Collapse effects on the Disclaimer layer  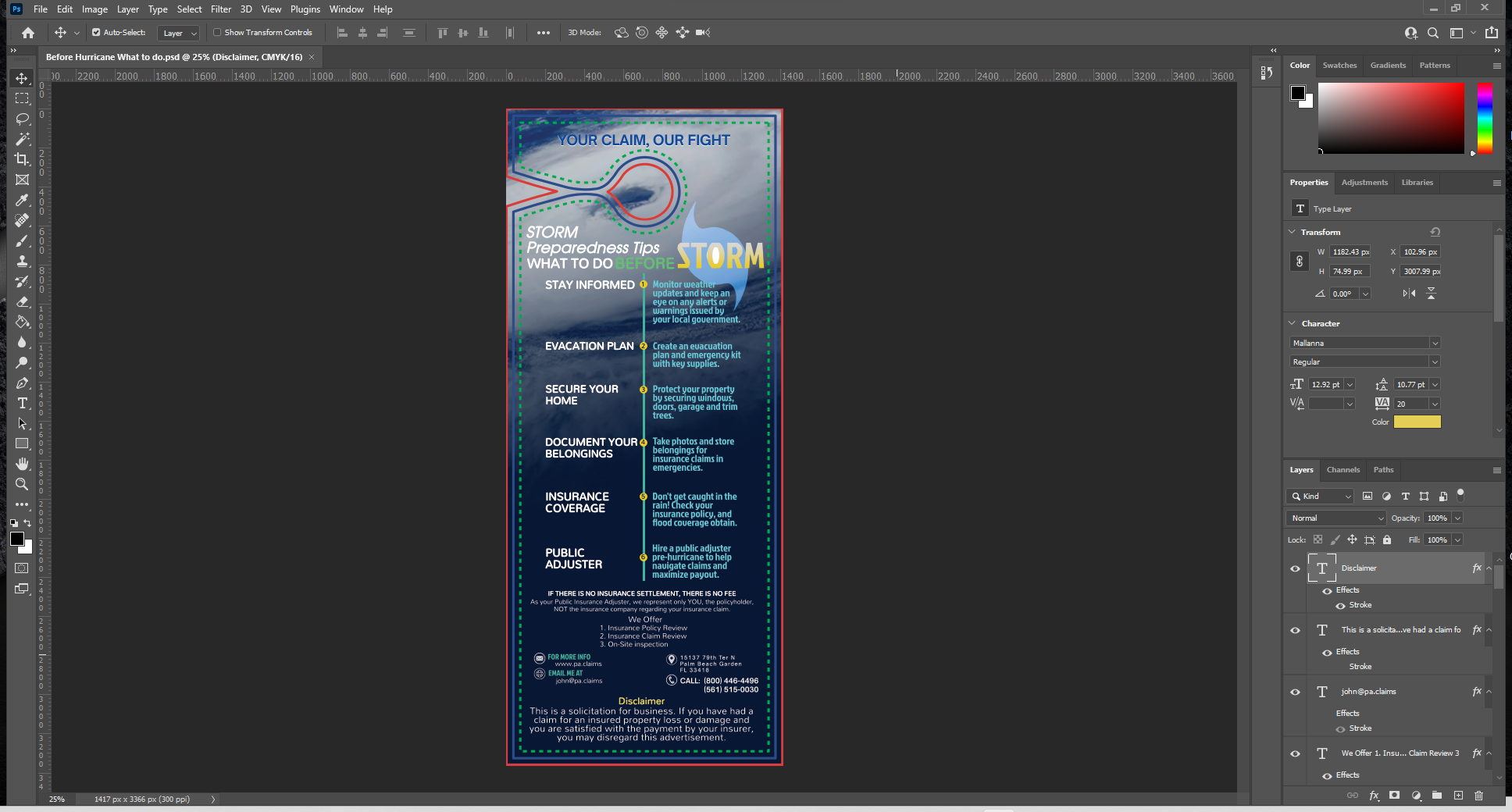[x=1489, y=568]
